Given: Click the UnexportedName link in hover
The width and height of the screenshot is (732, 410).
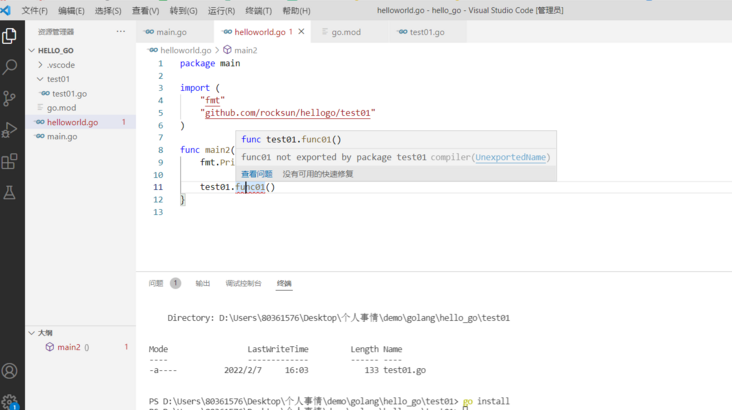Looking at the screenshot, I should point(510,157).
